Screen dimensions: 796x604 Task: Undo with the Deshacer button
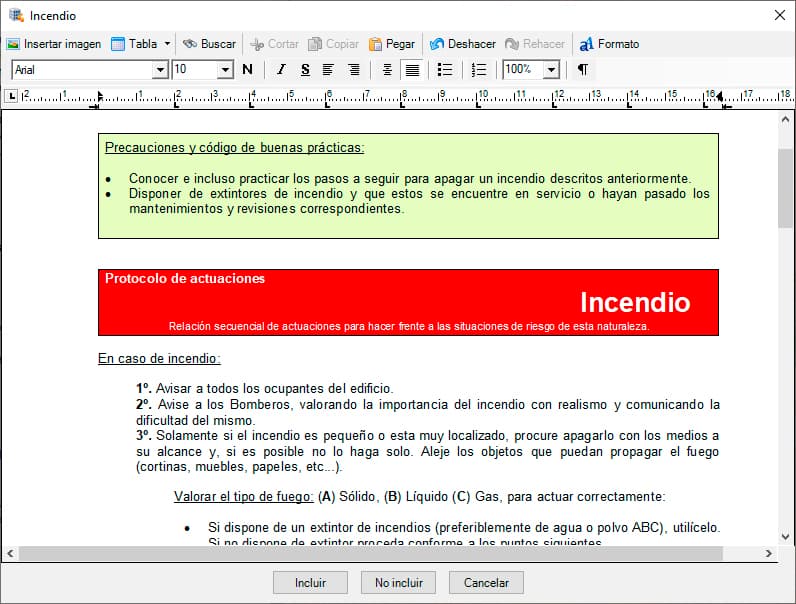tap(462, 44)
